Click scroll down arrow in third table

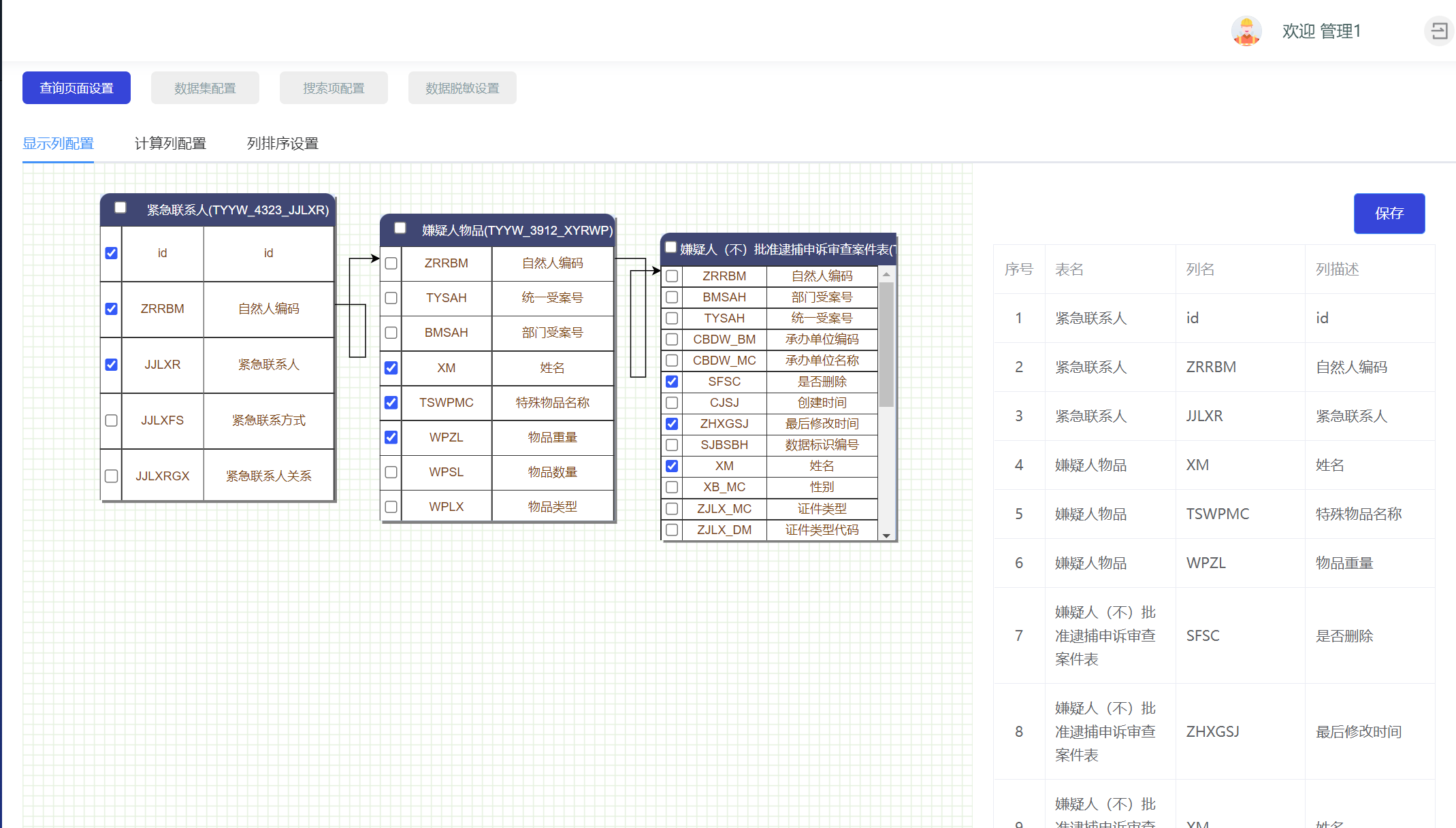[x=886, y=535]
